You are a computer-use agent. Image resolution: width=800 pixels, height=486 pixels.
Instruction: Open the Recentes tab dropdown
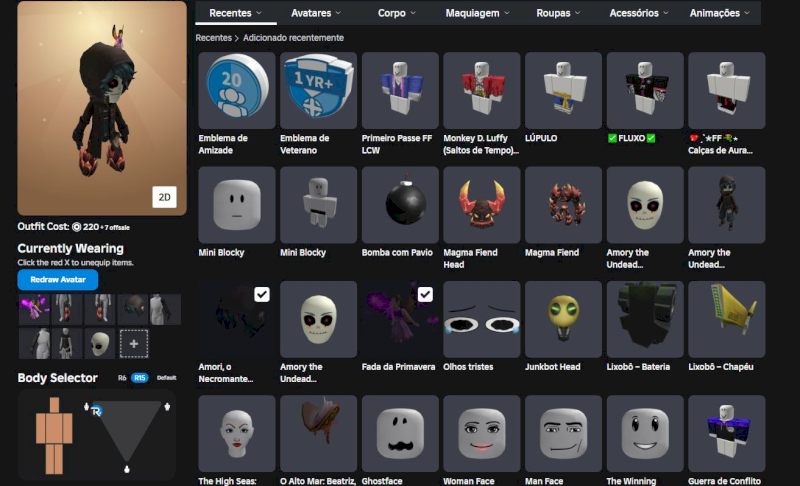tap(236, 13)
